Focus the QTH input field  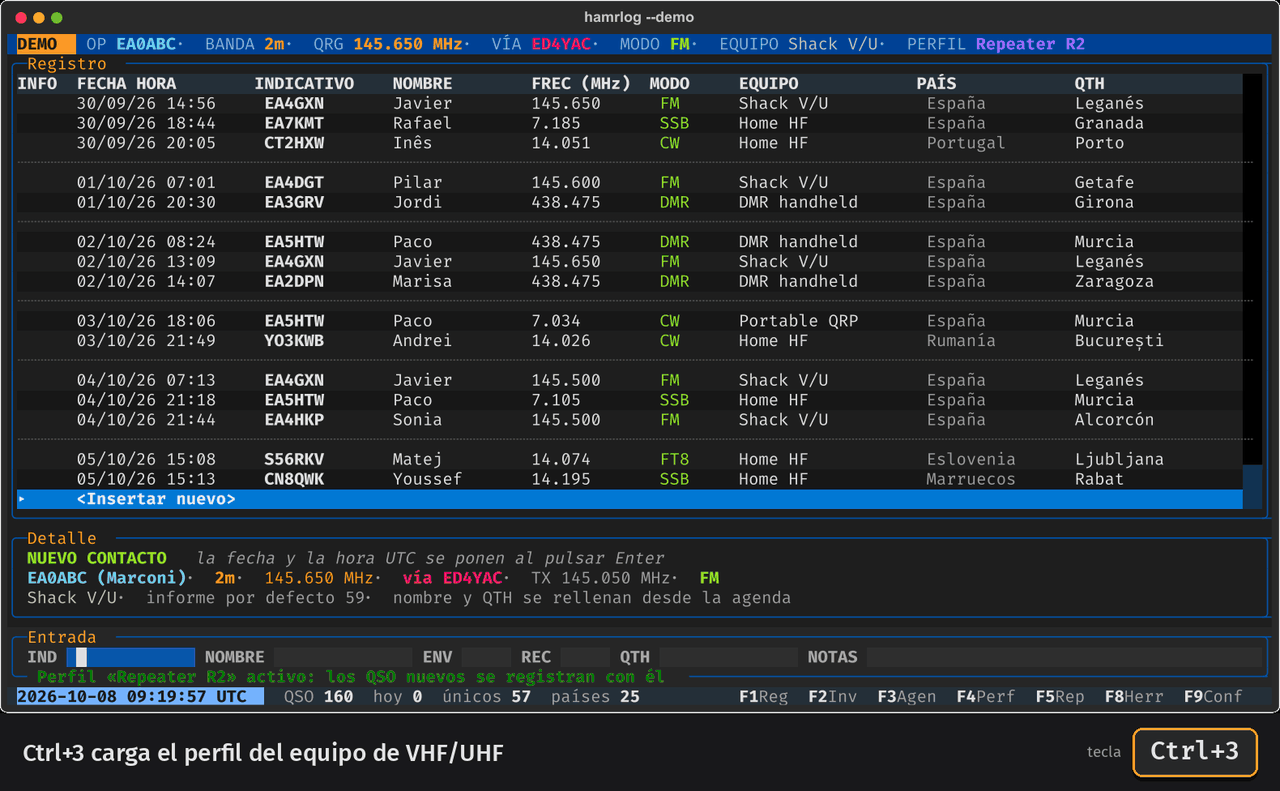pos(729,657)
